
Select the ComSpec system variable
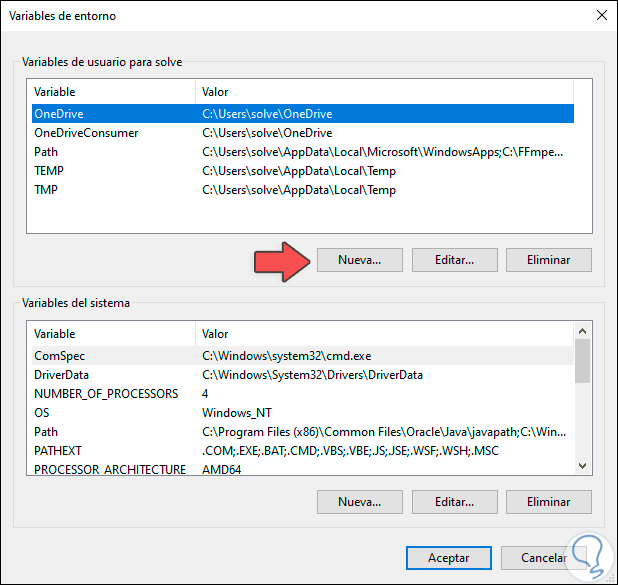(60, 355)
